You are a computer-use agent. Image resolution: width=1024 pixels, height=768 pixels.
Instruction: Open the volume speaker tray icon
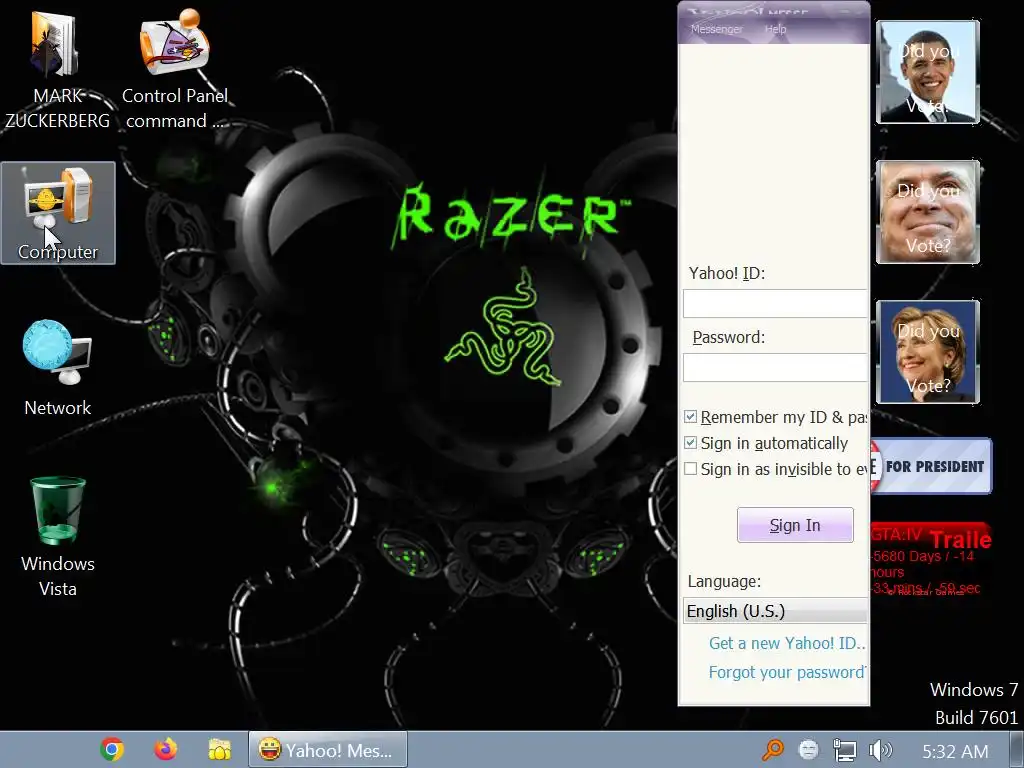point(880,750)
